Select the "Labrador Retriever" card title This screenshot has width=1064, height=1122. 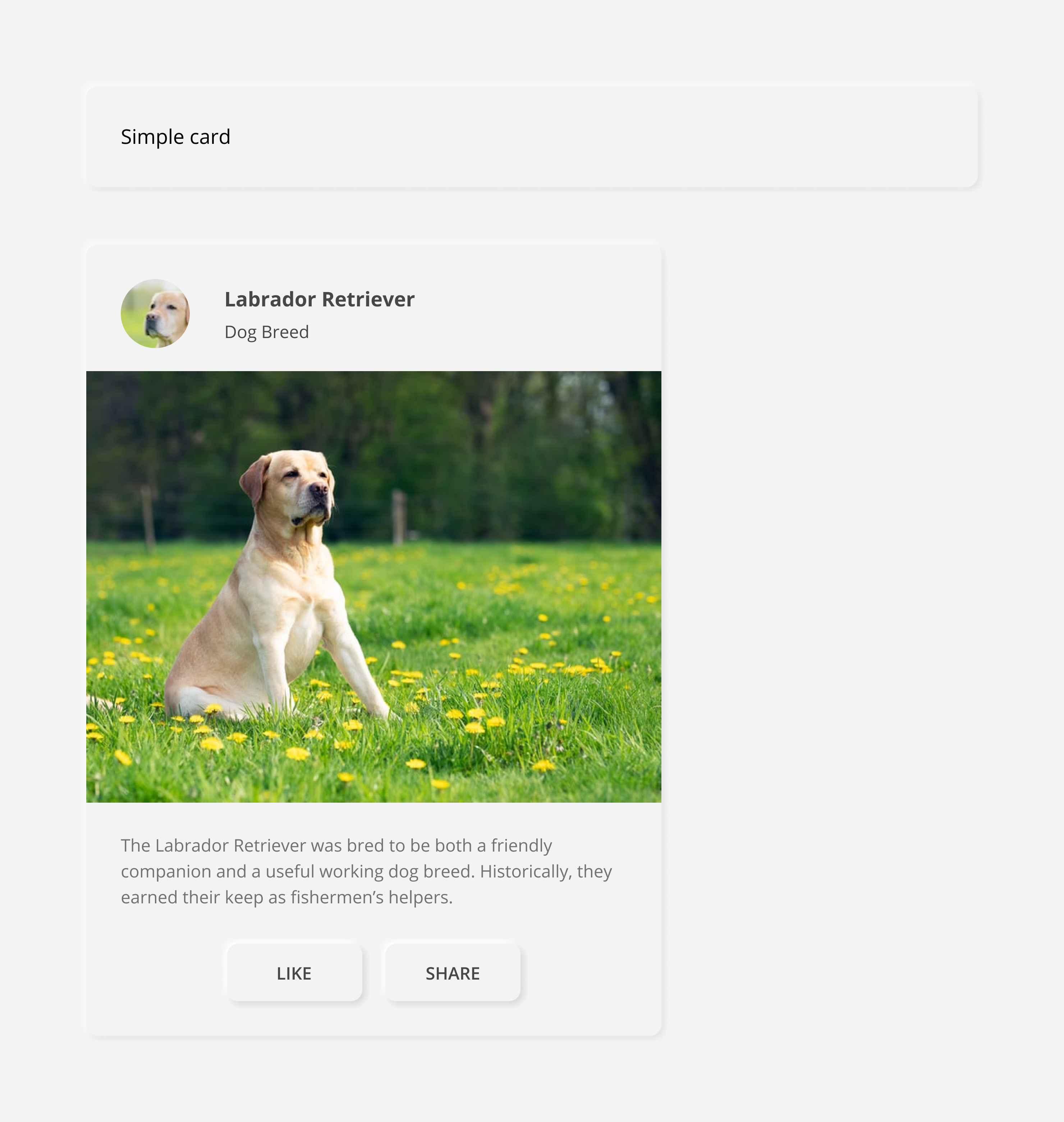pos(319,299)
